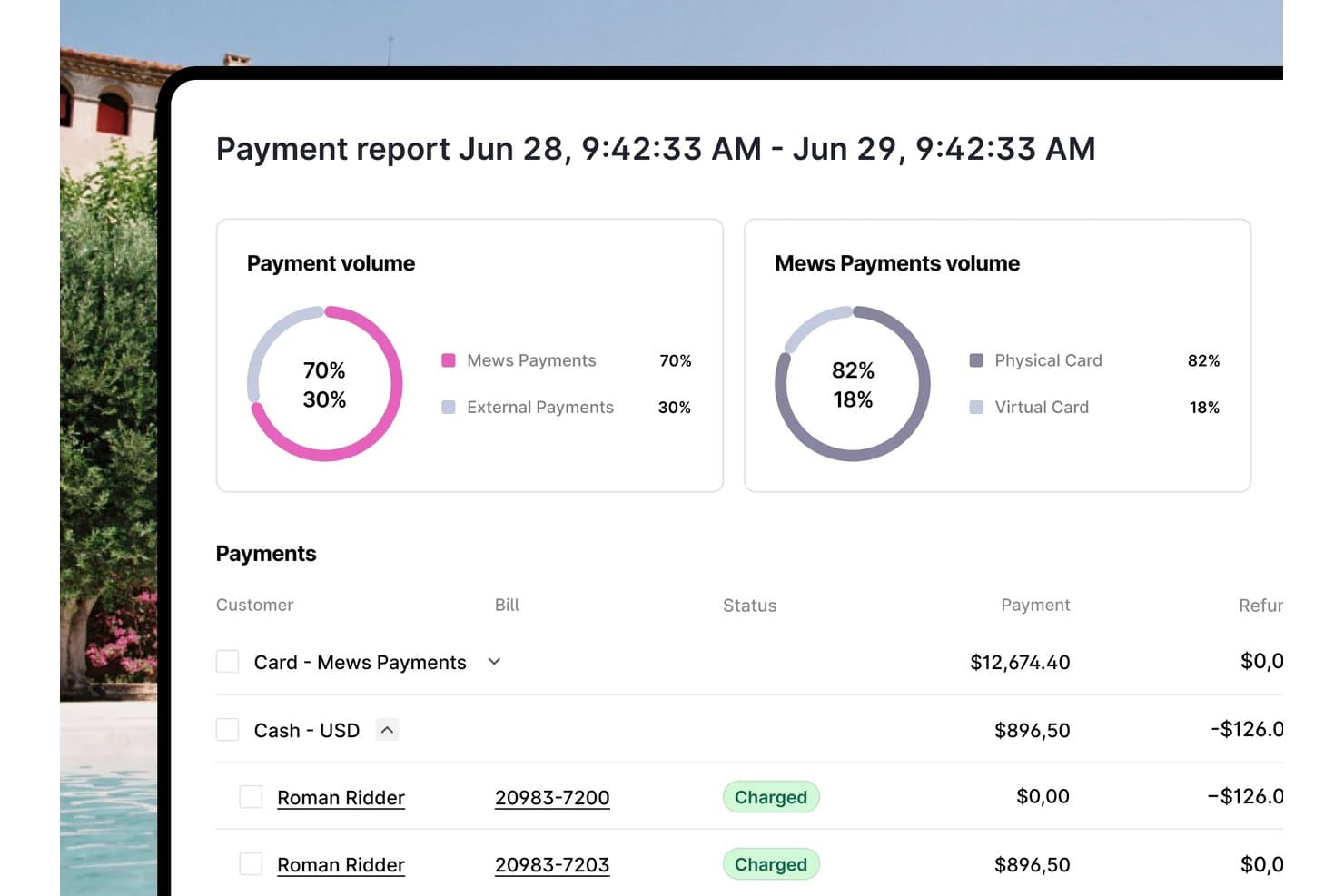Screen dimensions: 1344x896
Task: Open Roman Ridder on bill 20983-7200 row
Action: tap(341, 797)
